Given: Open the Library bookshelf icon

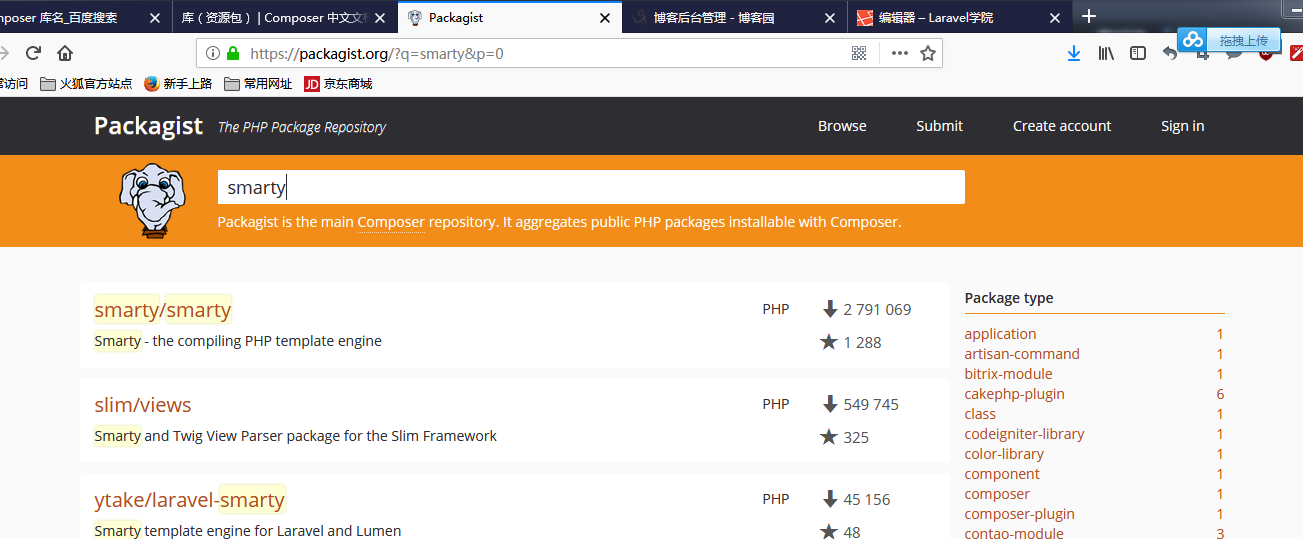Looking at the screenshot, I should (1106, 53).
